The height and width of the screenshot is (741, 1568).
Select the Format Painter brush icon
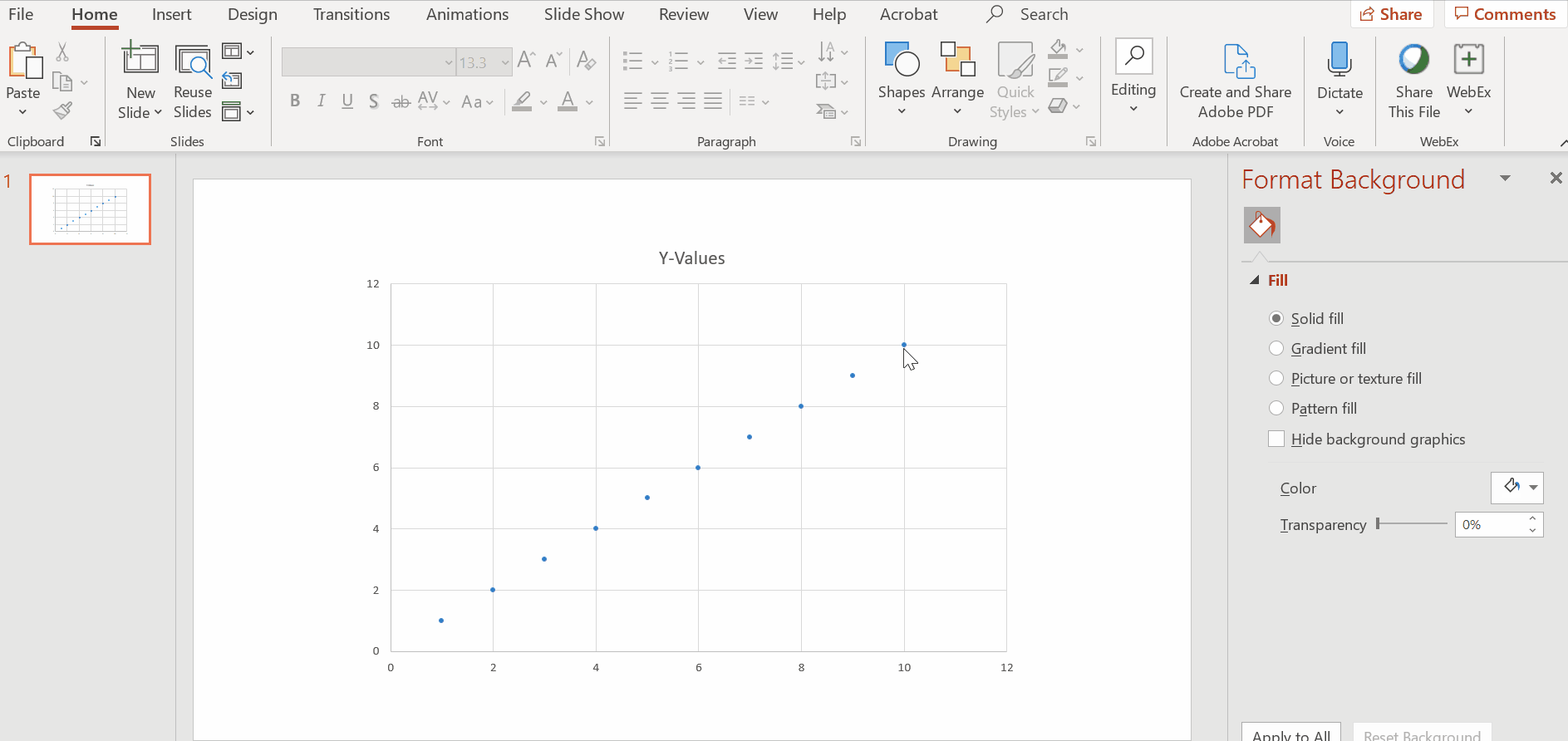point(62,110)
